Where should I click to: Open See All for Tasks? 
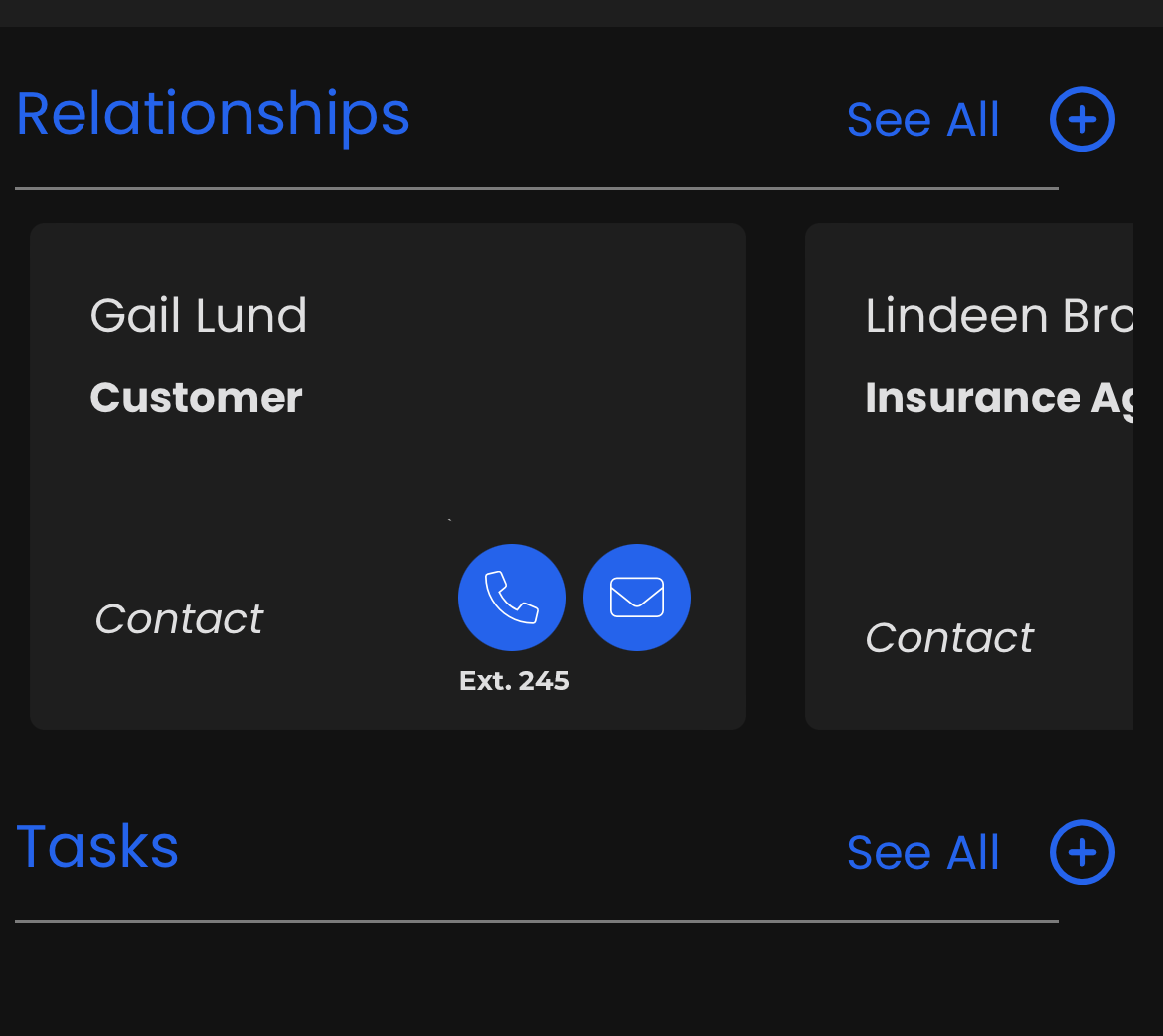[x=923, y=853]
